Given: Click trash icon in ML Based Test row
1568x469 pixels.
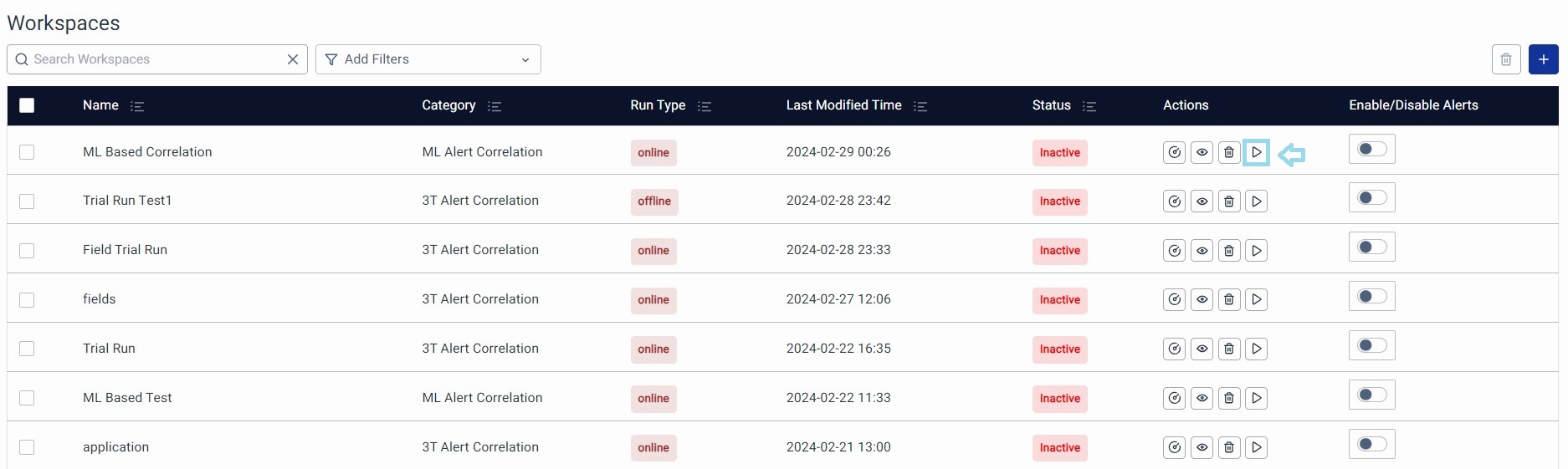Looking at the screenshot, I should (x=1228, y=399).
